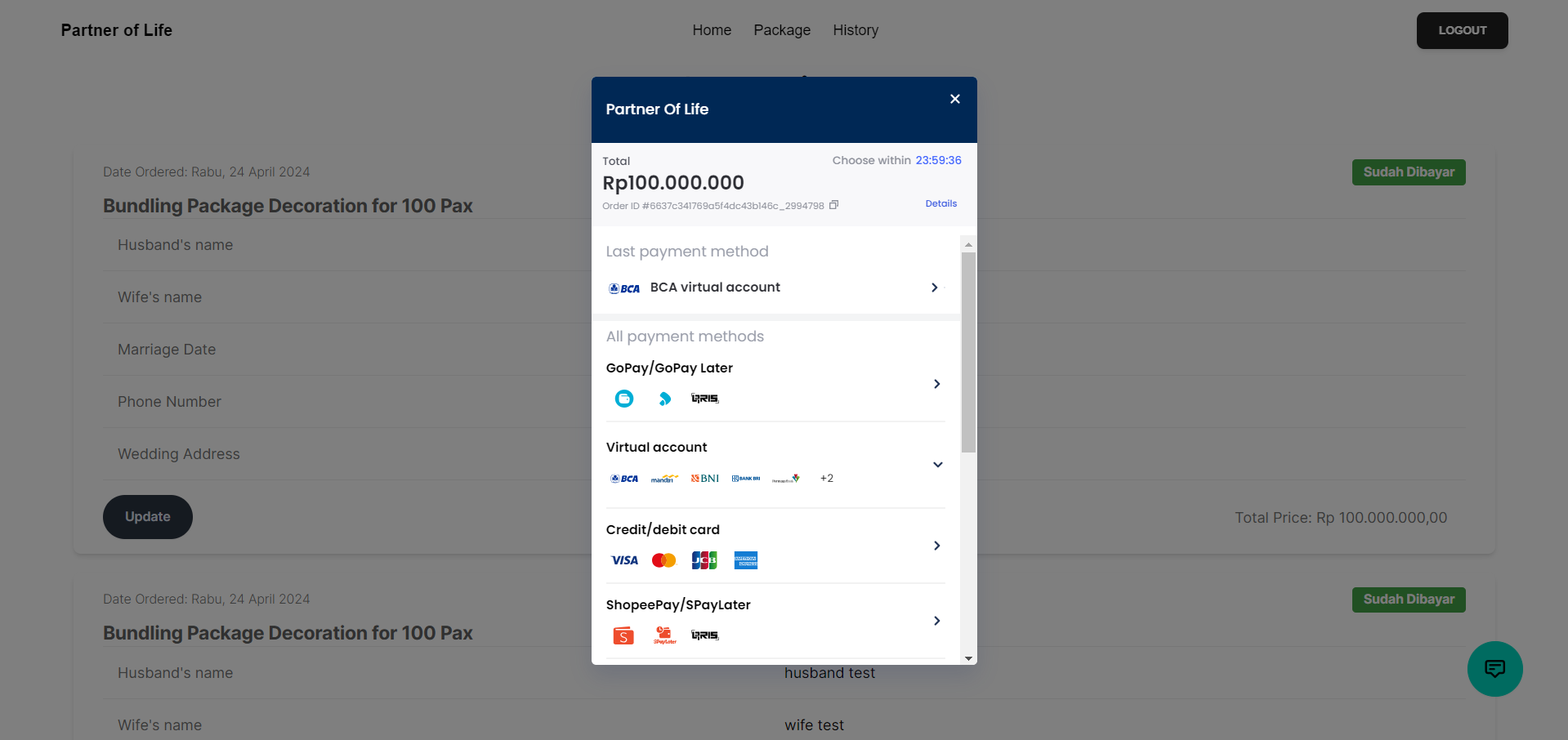Click the Mandiri bank logo
This screenshot has height=740, width=1568.
tap(664, 479)
